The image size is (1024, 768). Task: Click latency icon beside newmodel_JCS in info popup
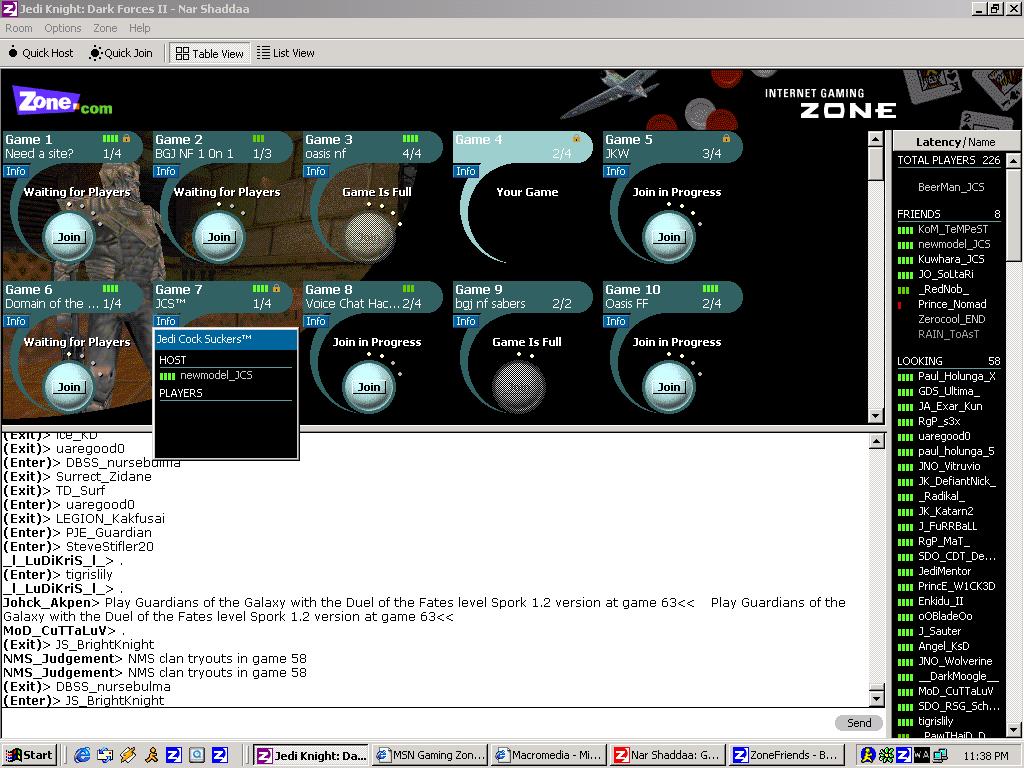pyautogui.click(x=168, y=376)
